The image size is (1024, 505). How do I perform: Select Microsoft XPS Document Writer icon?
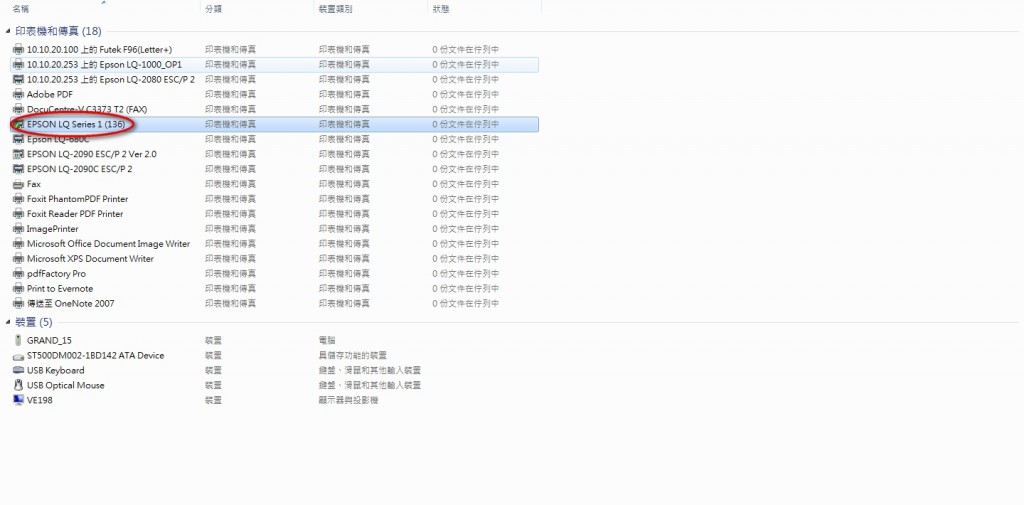coord(18,259)
